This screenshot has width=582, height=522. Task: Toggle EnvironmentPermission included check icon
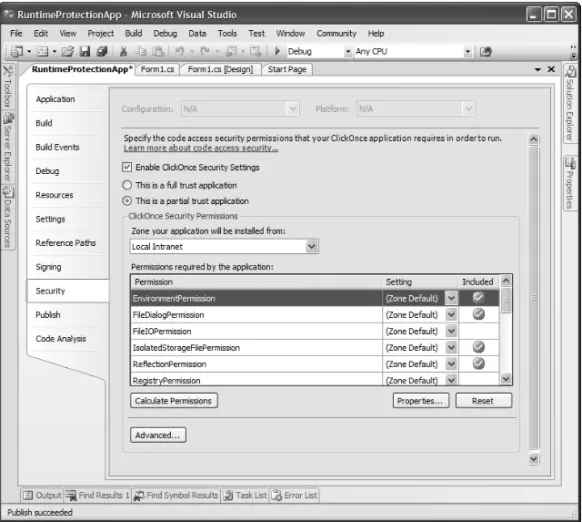coord(478,297)
